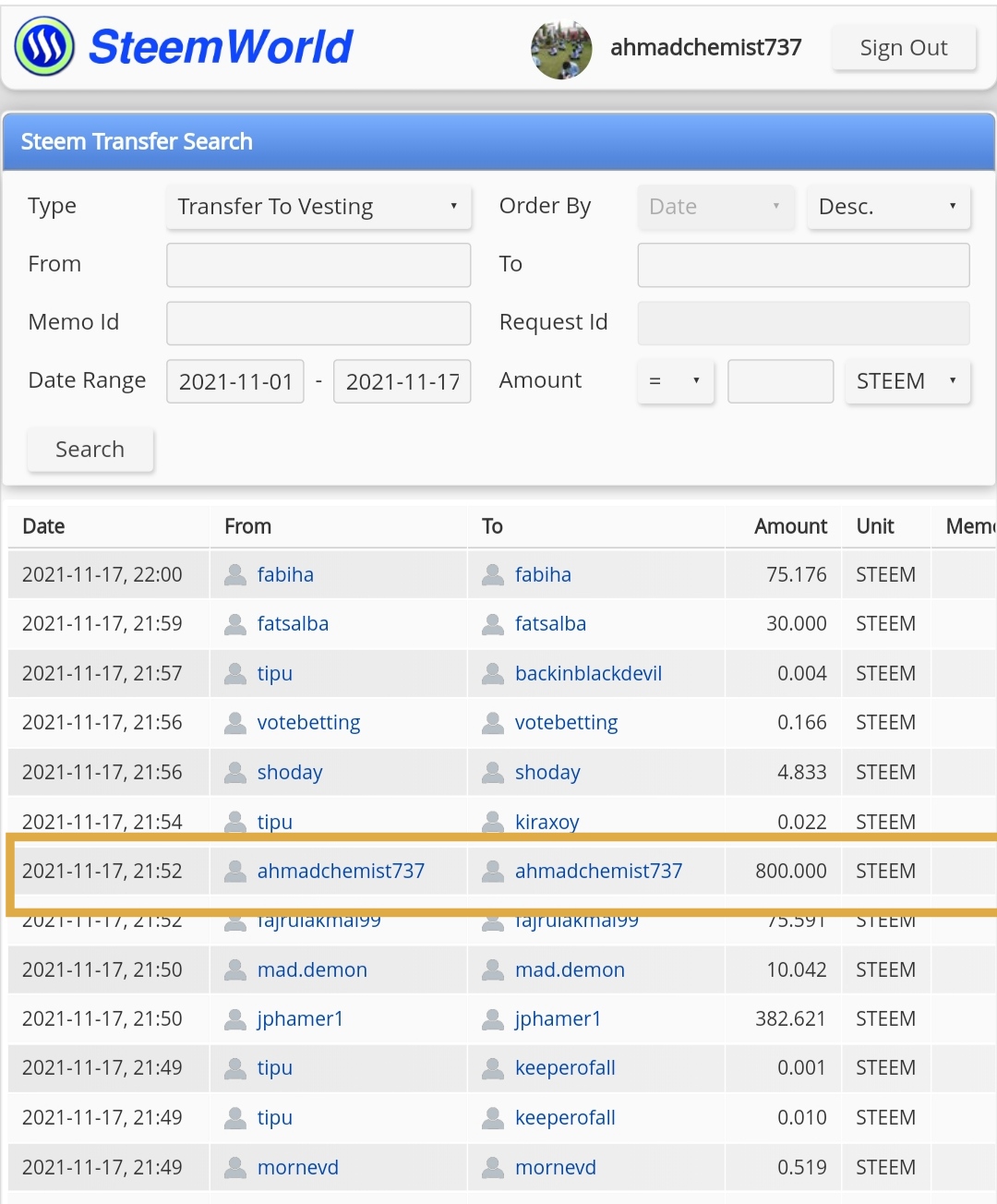997x1204 pixels.
Task: Open mornevd link in To column
Action: 555,1167
